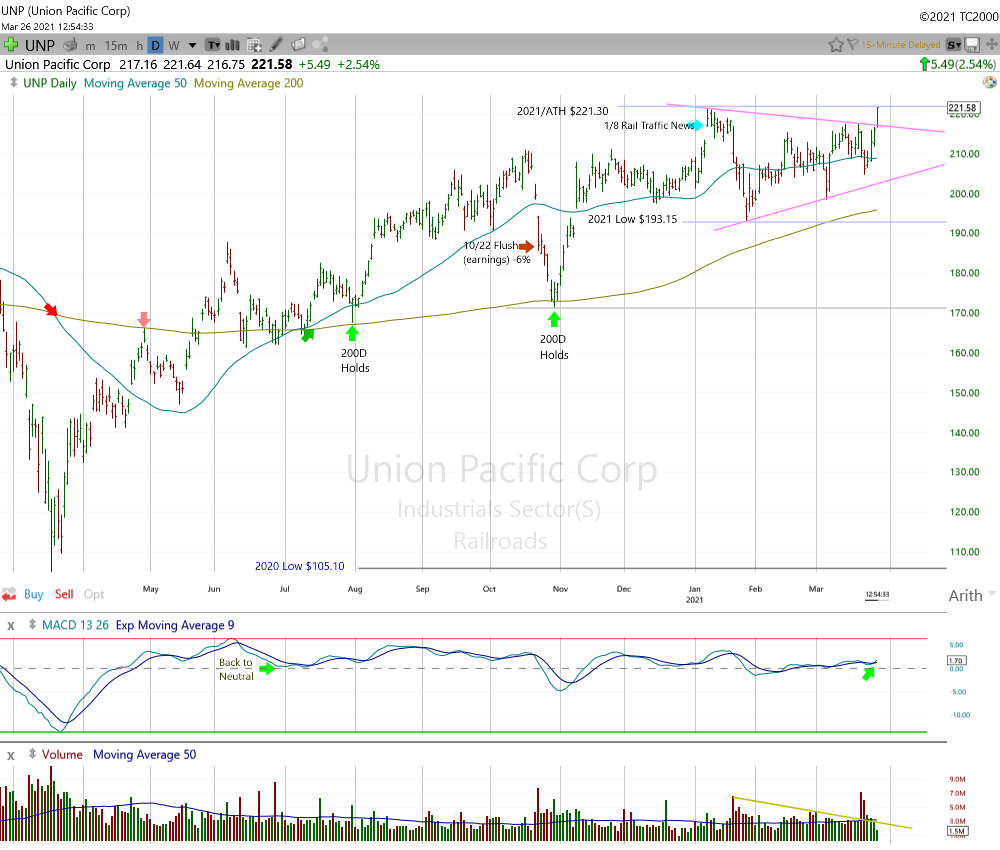Viewport: 1000px width, 850px height.
Task: Click the 'Union Pacific Corp' company name
Action: click(58, 64)
